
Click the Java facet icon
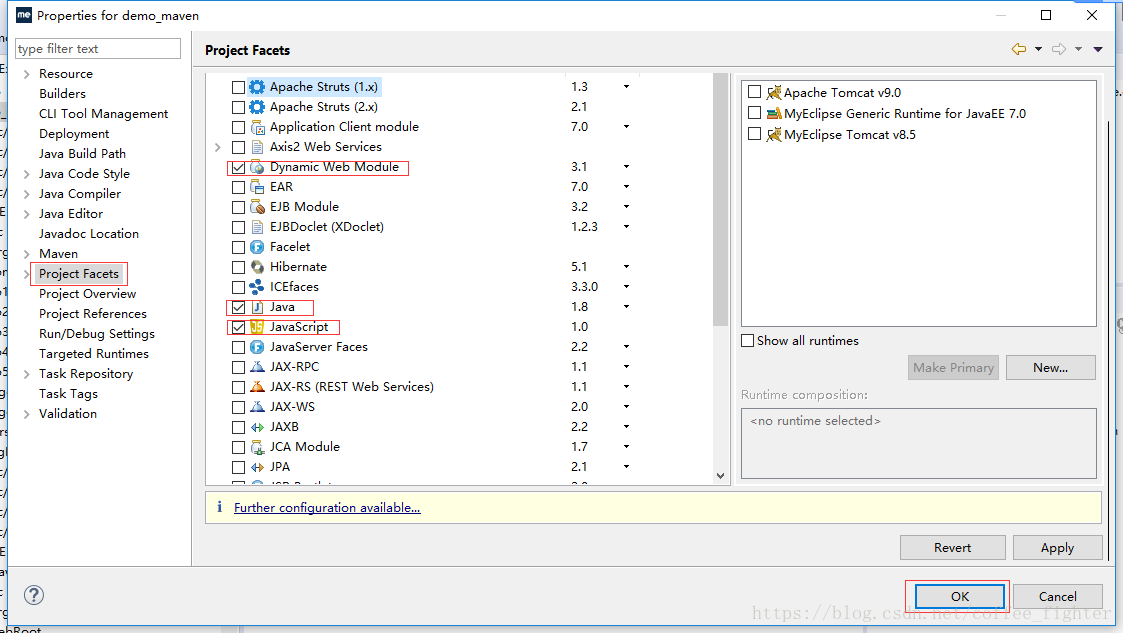tap(257, 307)
